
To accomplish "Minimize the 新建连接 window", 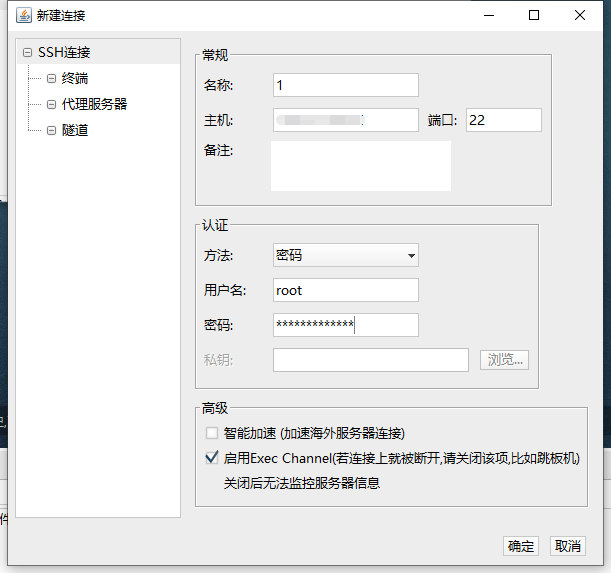I will click(489, 16).
